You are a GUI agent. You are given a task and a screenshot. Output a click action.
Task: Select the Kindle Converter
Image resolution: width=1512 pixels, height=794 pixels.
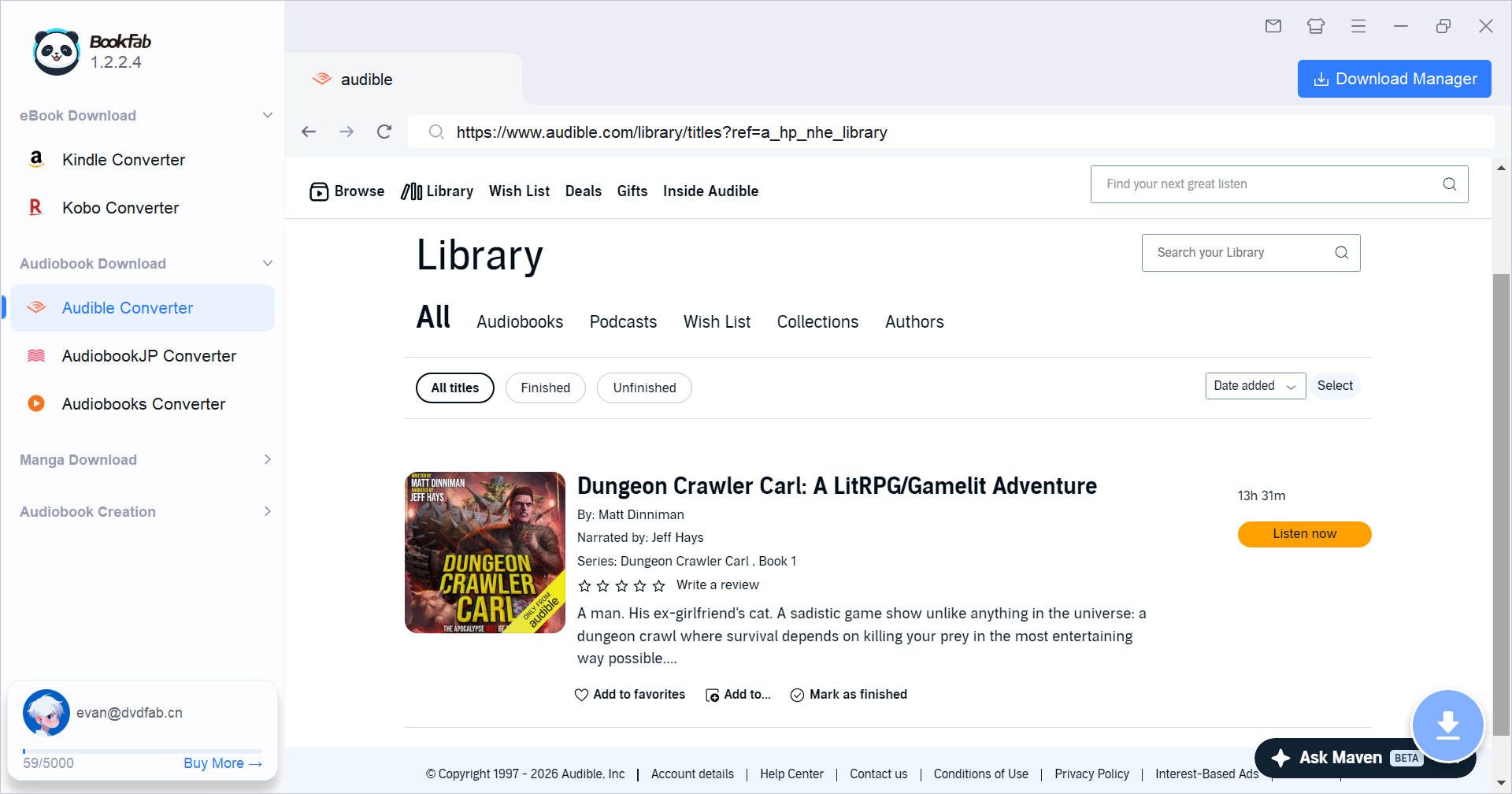(124, 160)
